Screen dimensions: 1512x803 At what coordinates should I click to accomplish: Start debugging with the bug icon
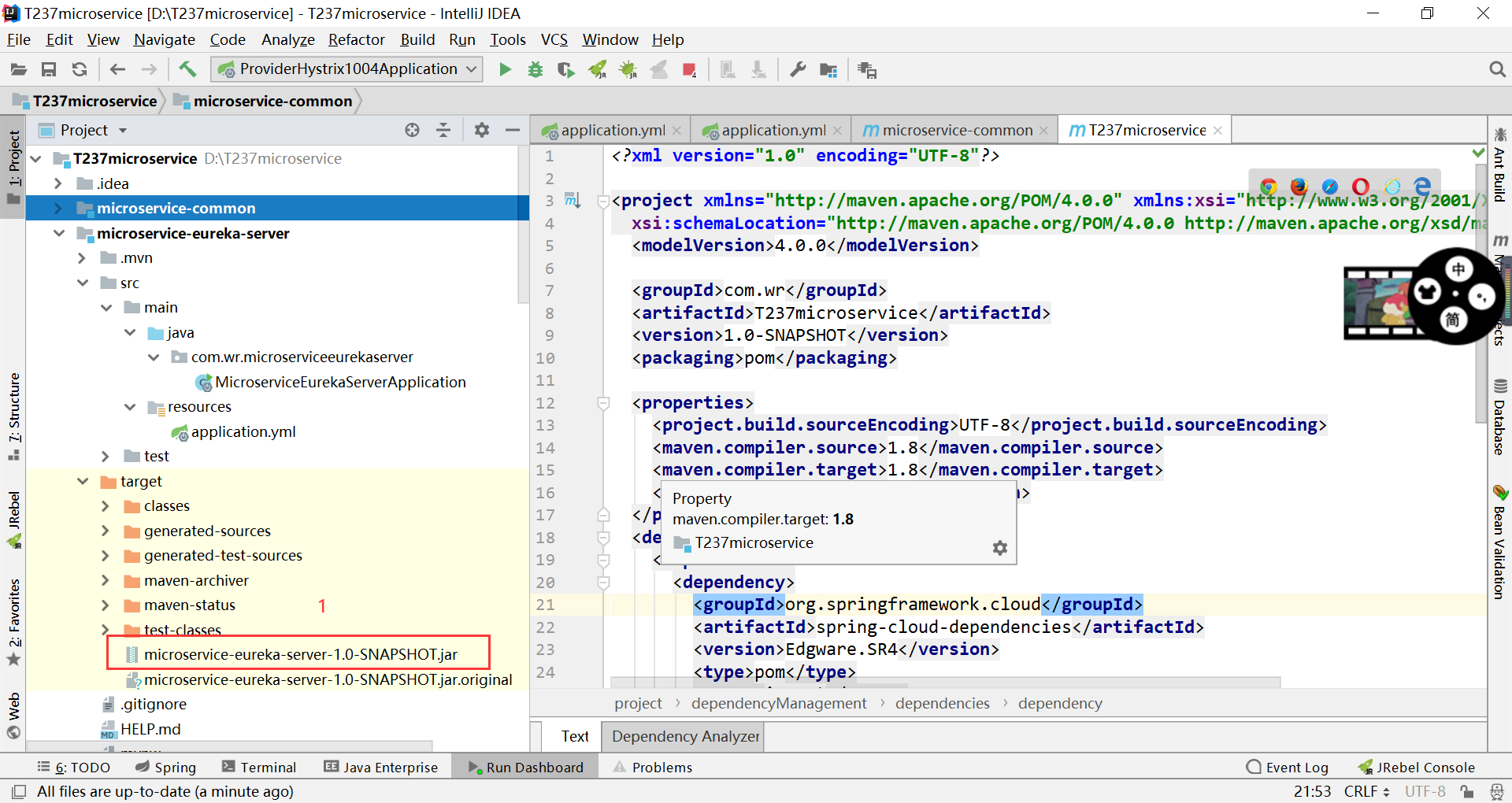coord(535,69)
